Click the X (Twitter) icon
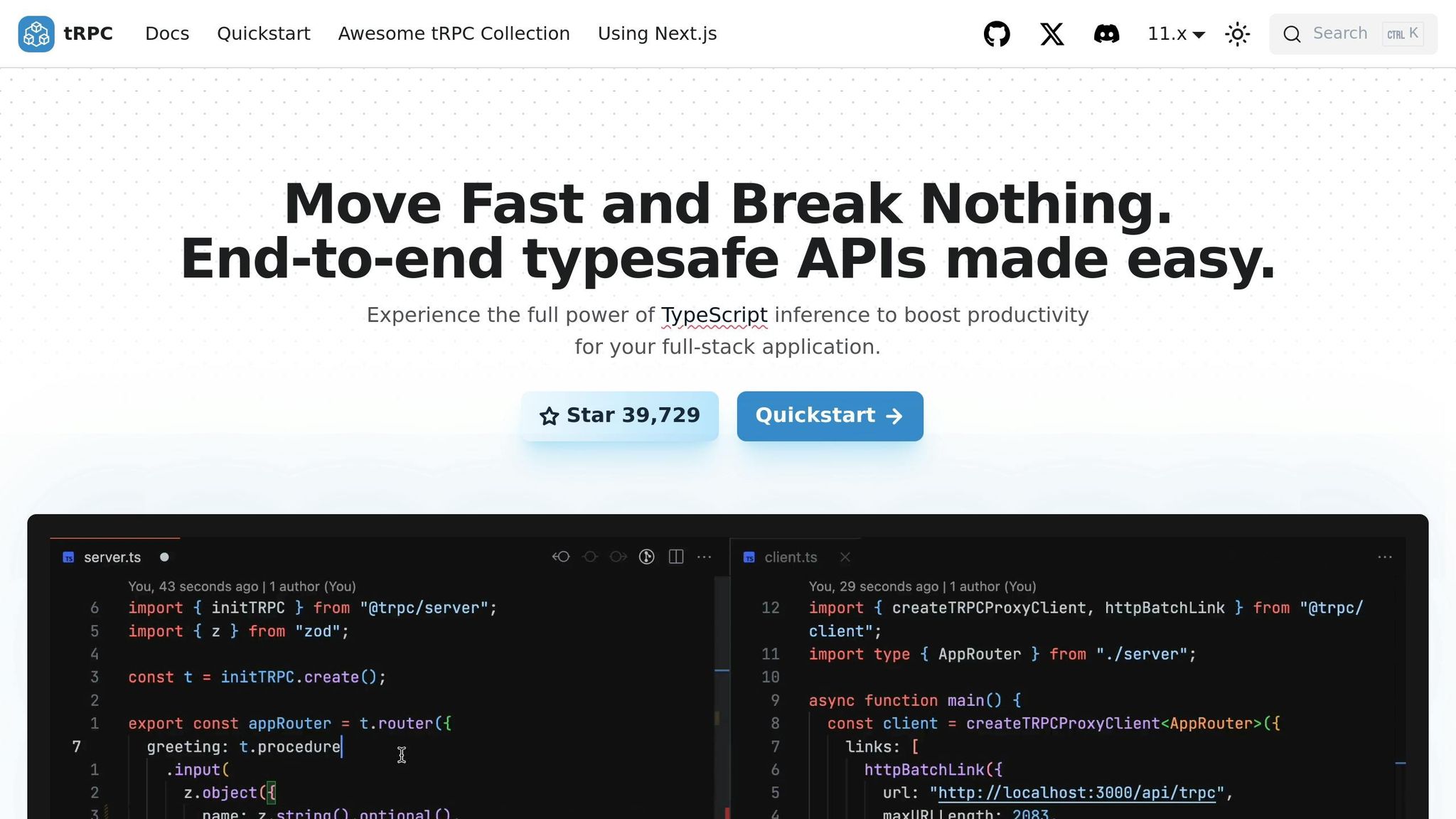Screen dimensions: 1456x819 coord(1052,34)
